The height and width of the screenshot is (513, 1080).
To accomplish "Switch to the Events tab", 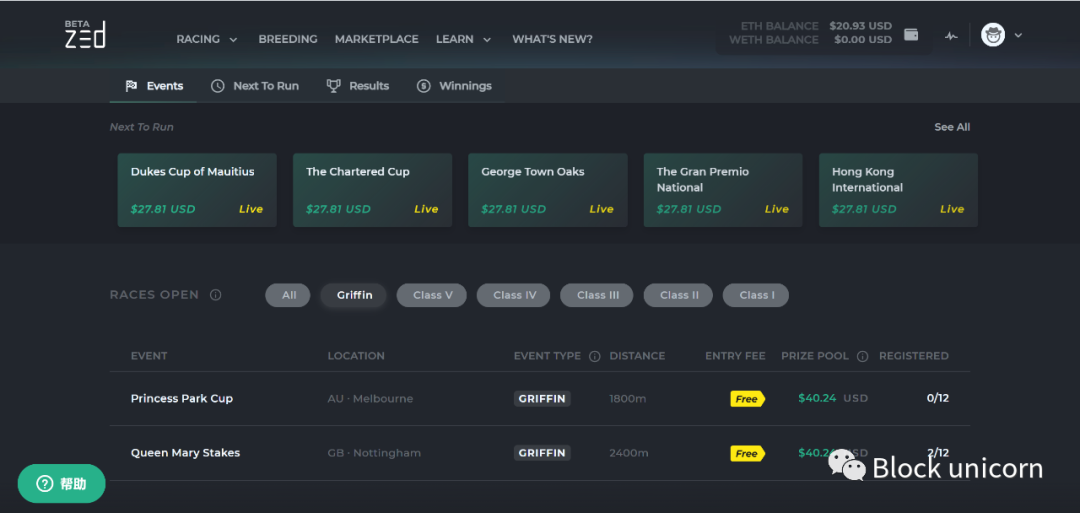I will (153, 86).
